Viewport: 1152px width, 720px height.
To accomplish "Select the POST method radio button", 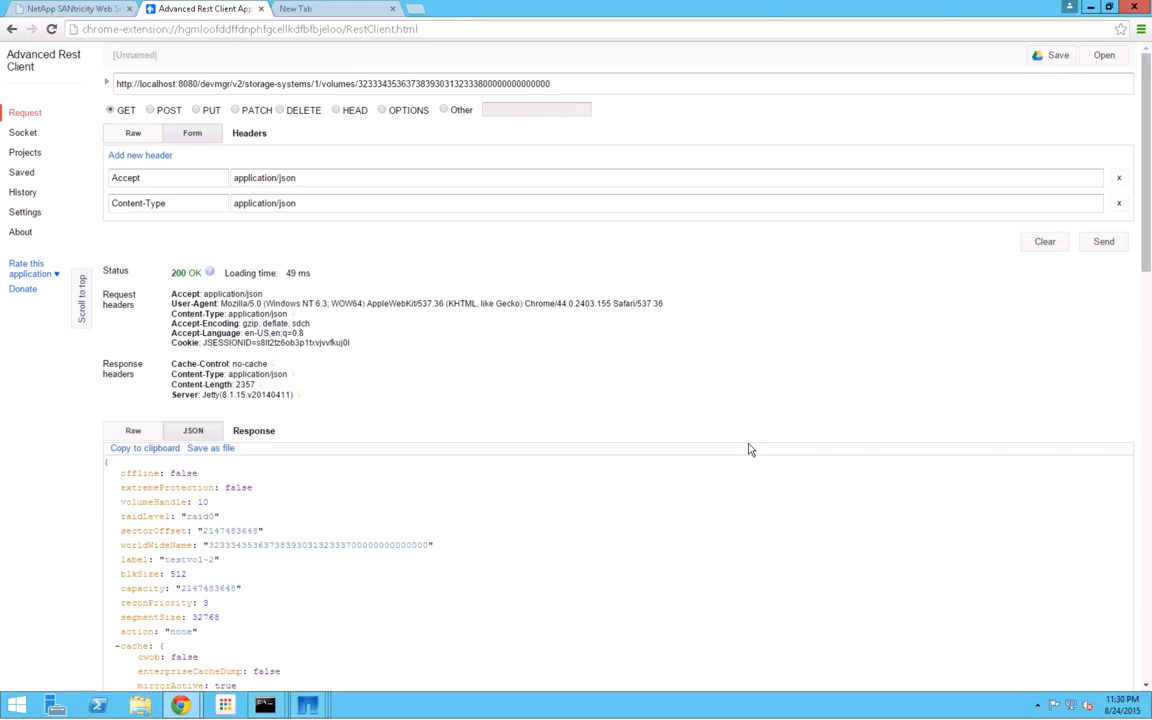I will tap(150, 110).
